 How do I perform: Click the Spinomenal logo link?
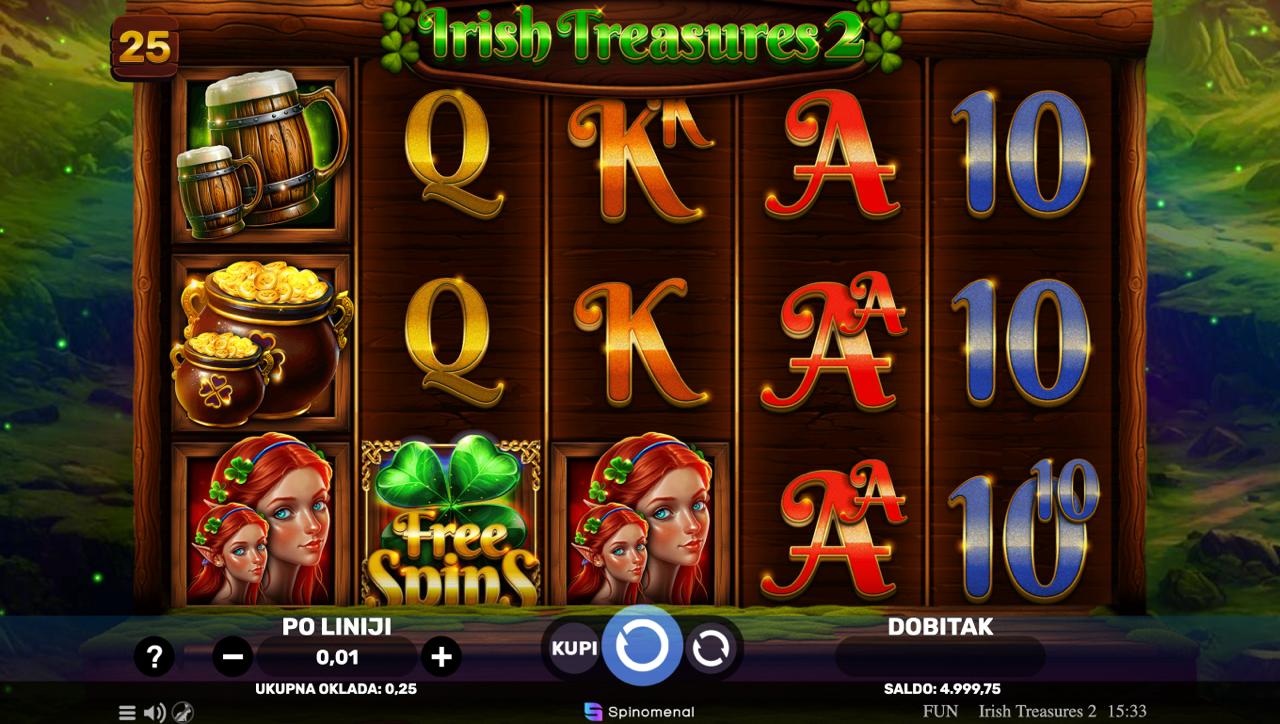(639, 712)
